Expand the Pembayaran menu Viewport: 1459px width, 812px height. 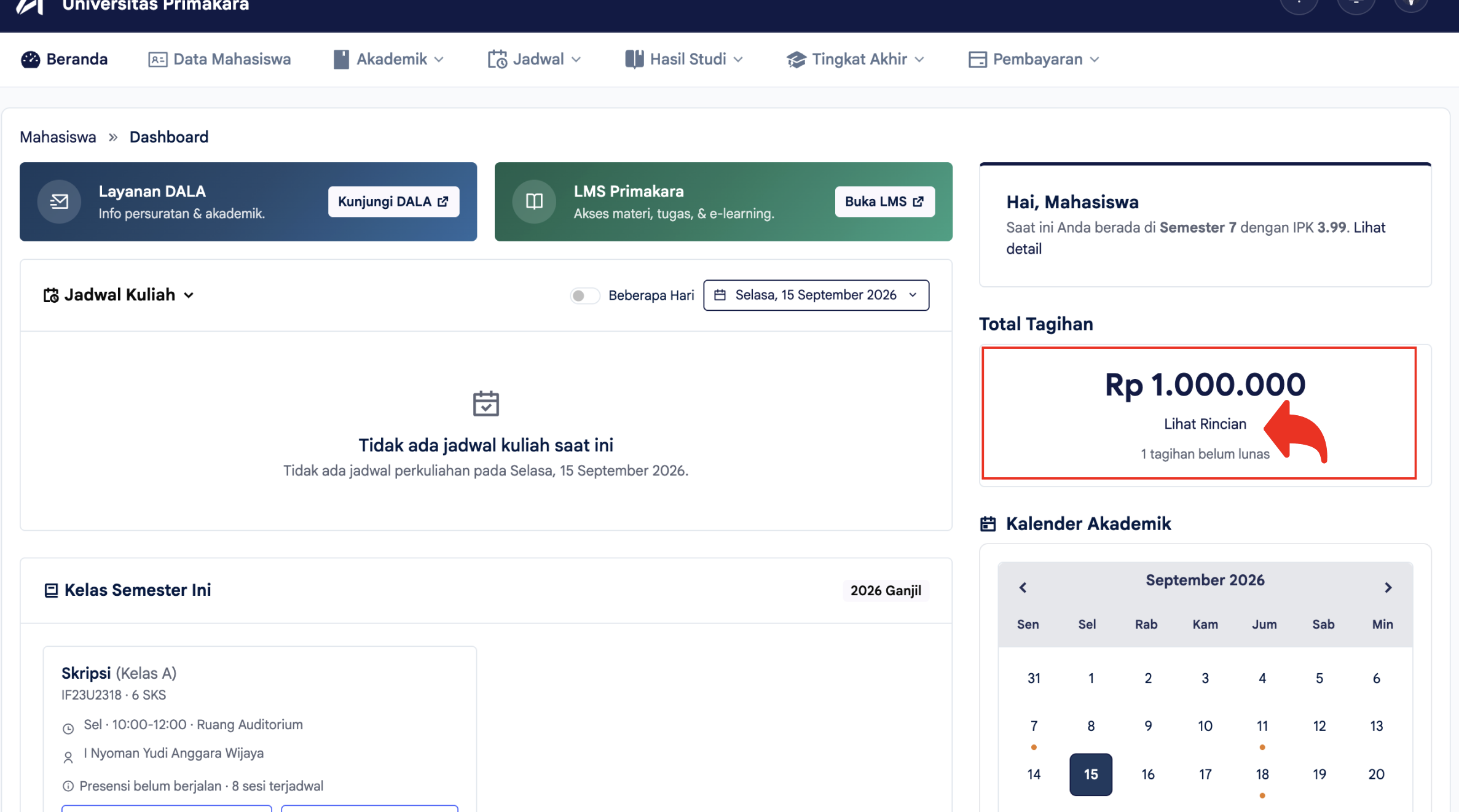click(1034, 60)
